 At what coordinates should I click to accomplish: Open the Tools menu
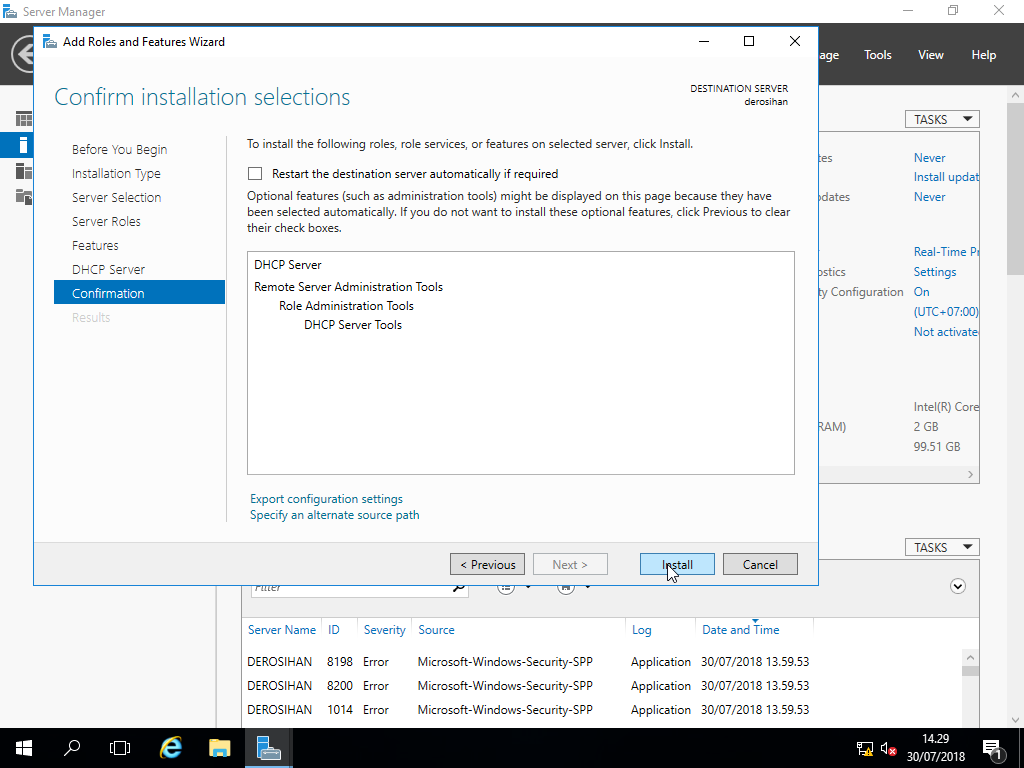click(x=877, y=54)
